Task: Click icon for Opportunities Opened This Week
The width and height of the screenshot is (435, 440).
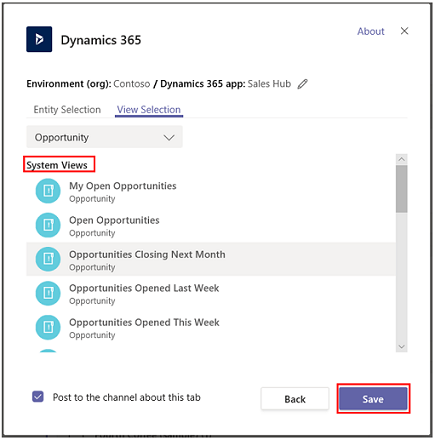Action: coord(48,327)
